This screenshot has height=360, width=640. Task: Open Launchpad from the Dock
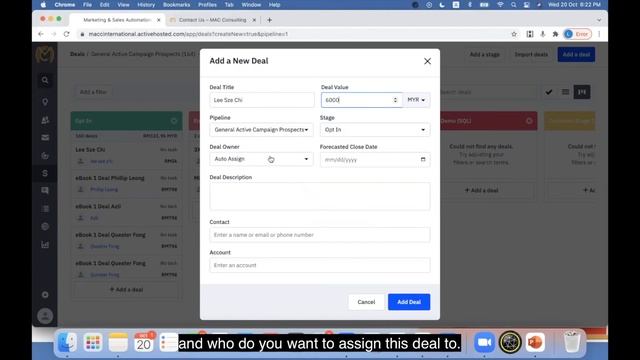point(93,342)
